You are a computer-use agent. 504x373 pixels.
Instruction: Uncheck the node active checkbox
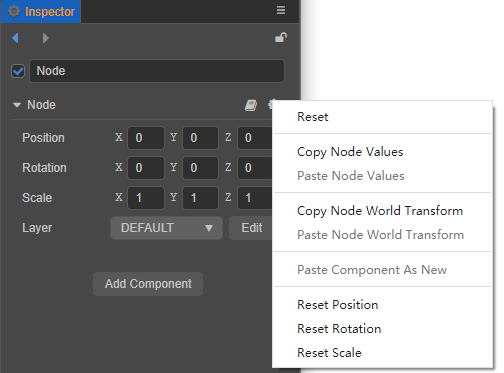pos(18,71)
